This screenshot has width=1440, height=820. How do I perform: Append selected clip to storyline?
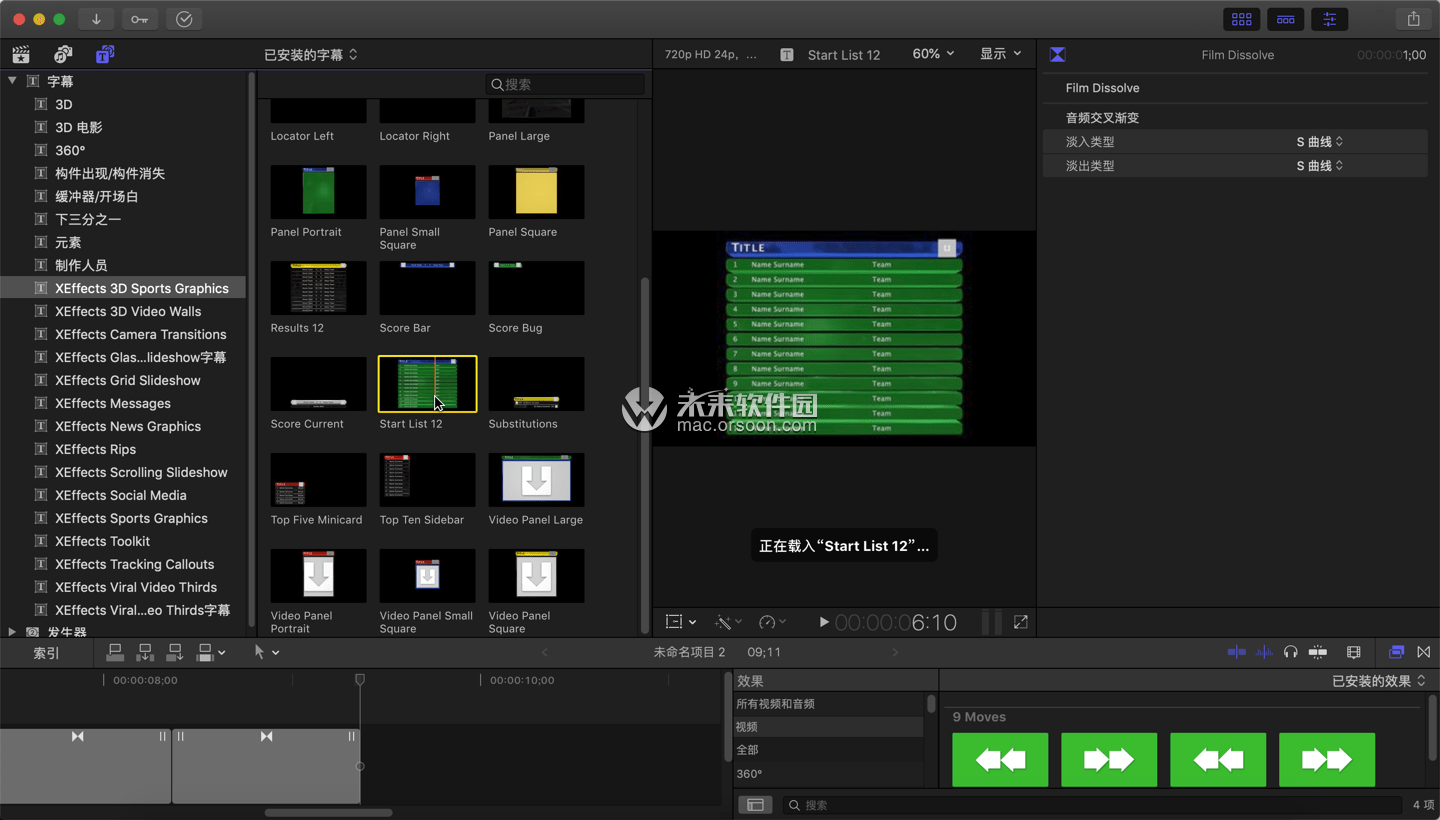175,653
